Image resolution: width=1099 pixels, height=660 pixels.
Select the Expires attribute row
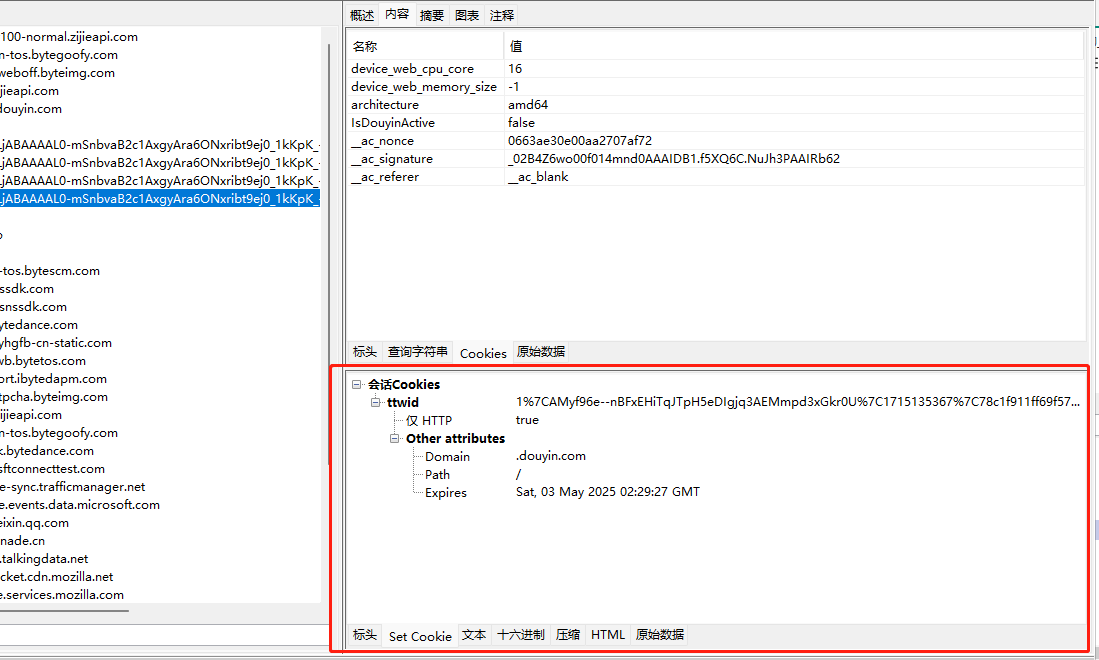click(446, 493)
